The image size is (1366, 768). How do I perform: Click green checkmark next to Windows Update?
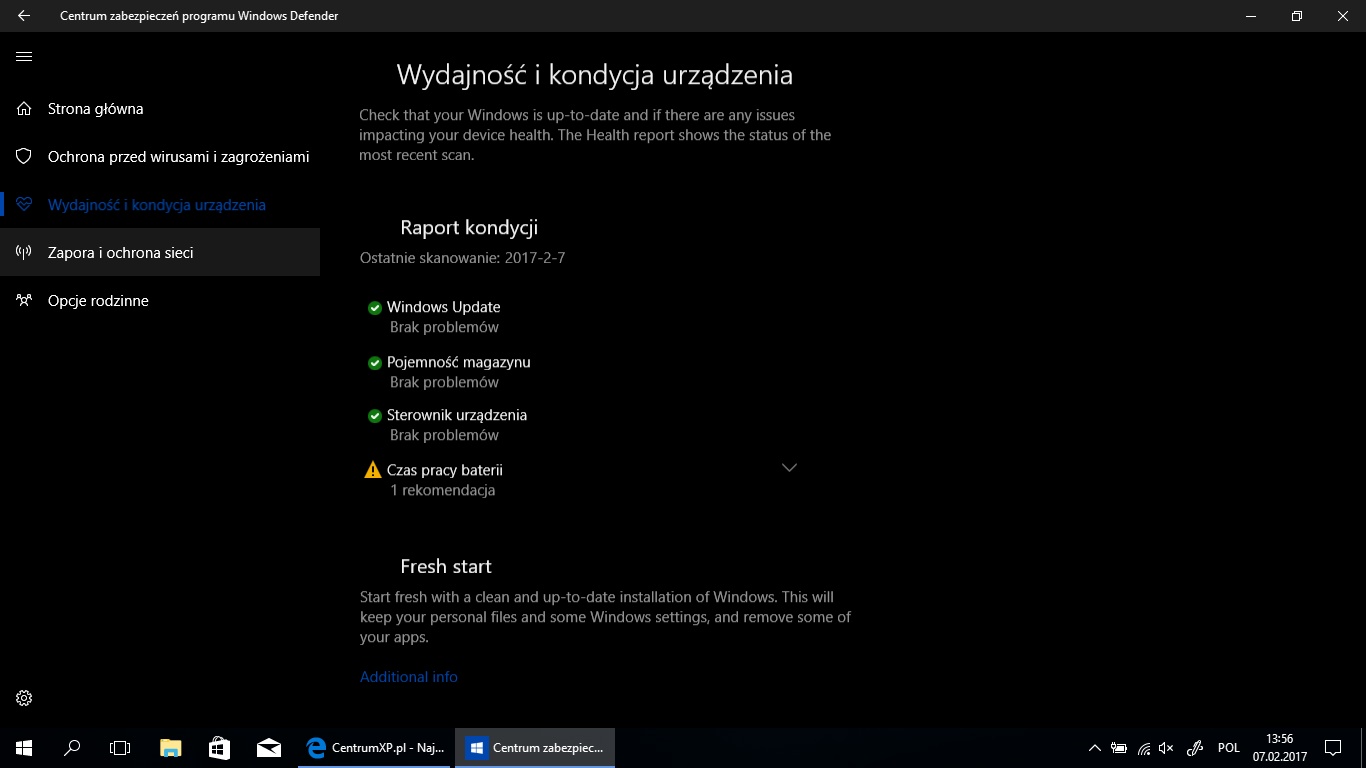pyautogui.click(x=375, y=308)
